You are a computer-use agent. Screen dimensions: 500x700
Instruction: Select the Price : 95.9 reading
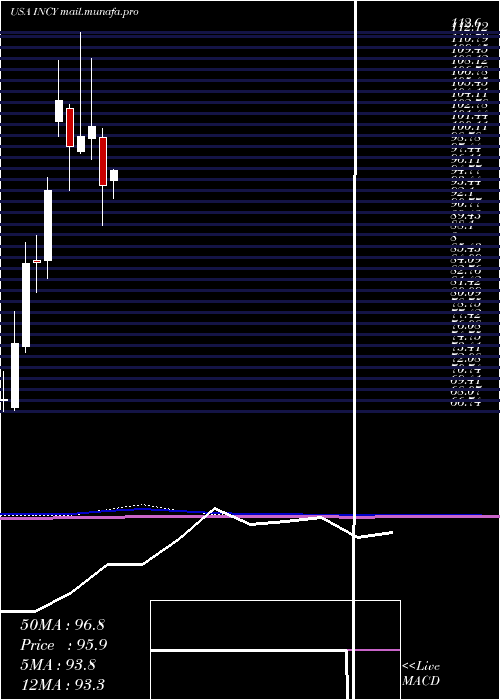coord(64,645)
